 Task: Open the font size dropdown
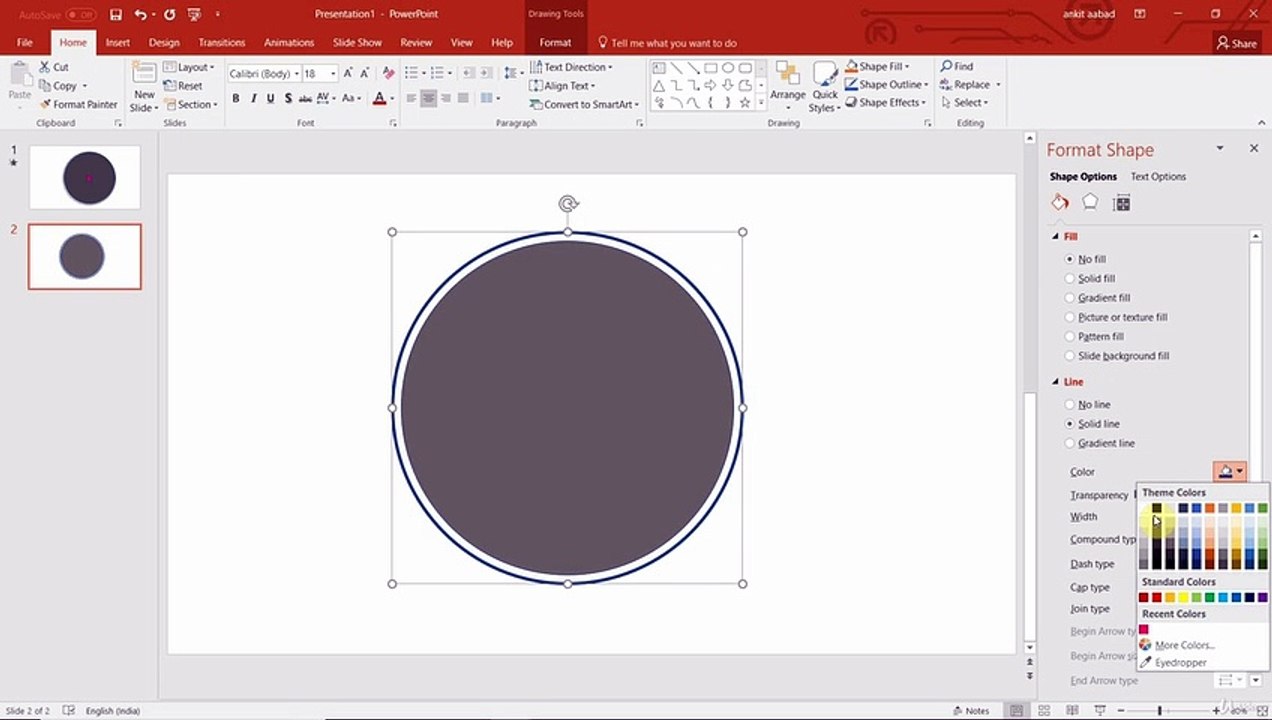click(335, 74)
